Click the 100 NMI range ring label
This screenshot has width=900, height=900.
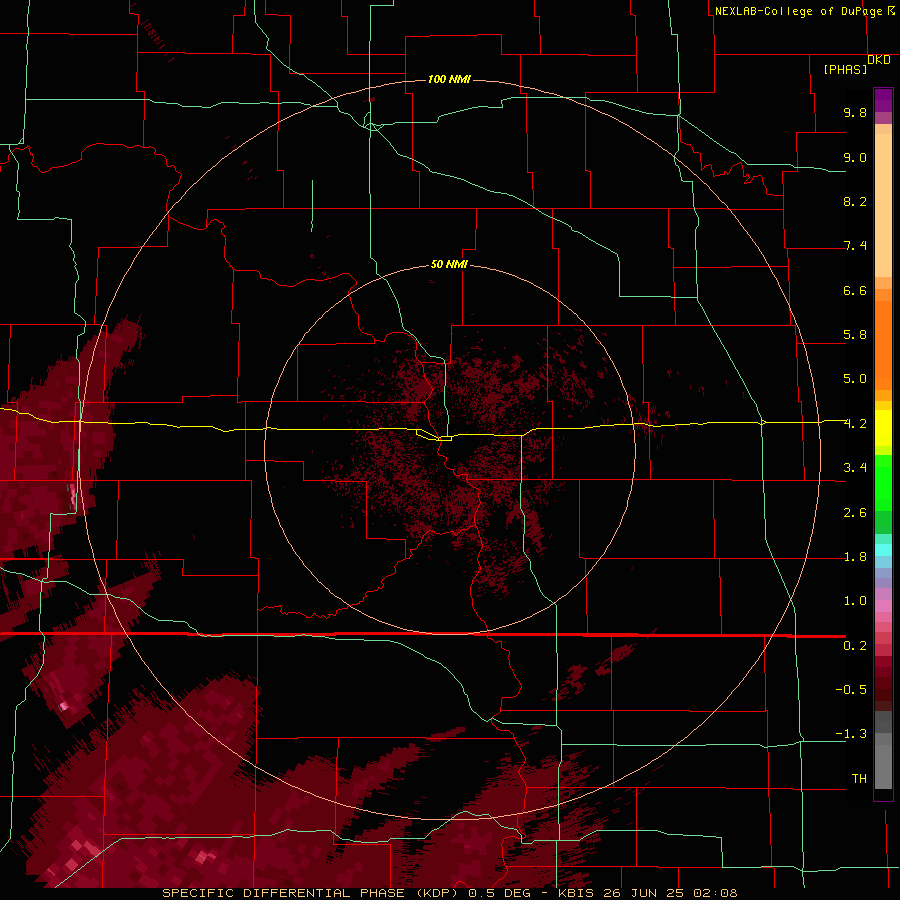[x=449, y=79]
